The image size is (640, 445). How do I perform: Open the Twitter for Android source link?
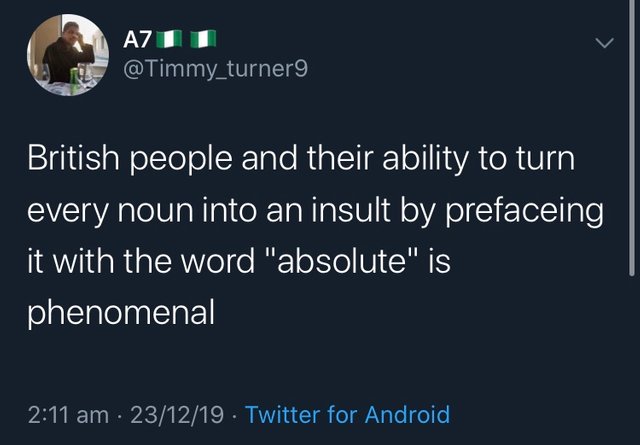347,414
